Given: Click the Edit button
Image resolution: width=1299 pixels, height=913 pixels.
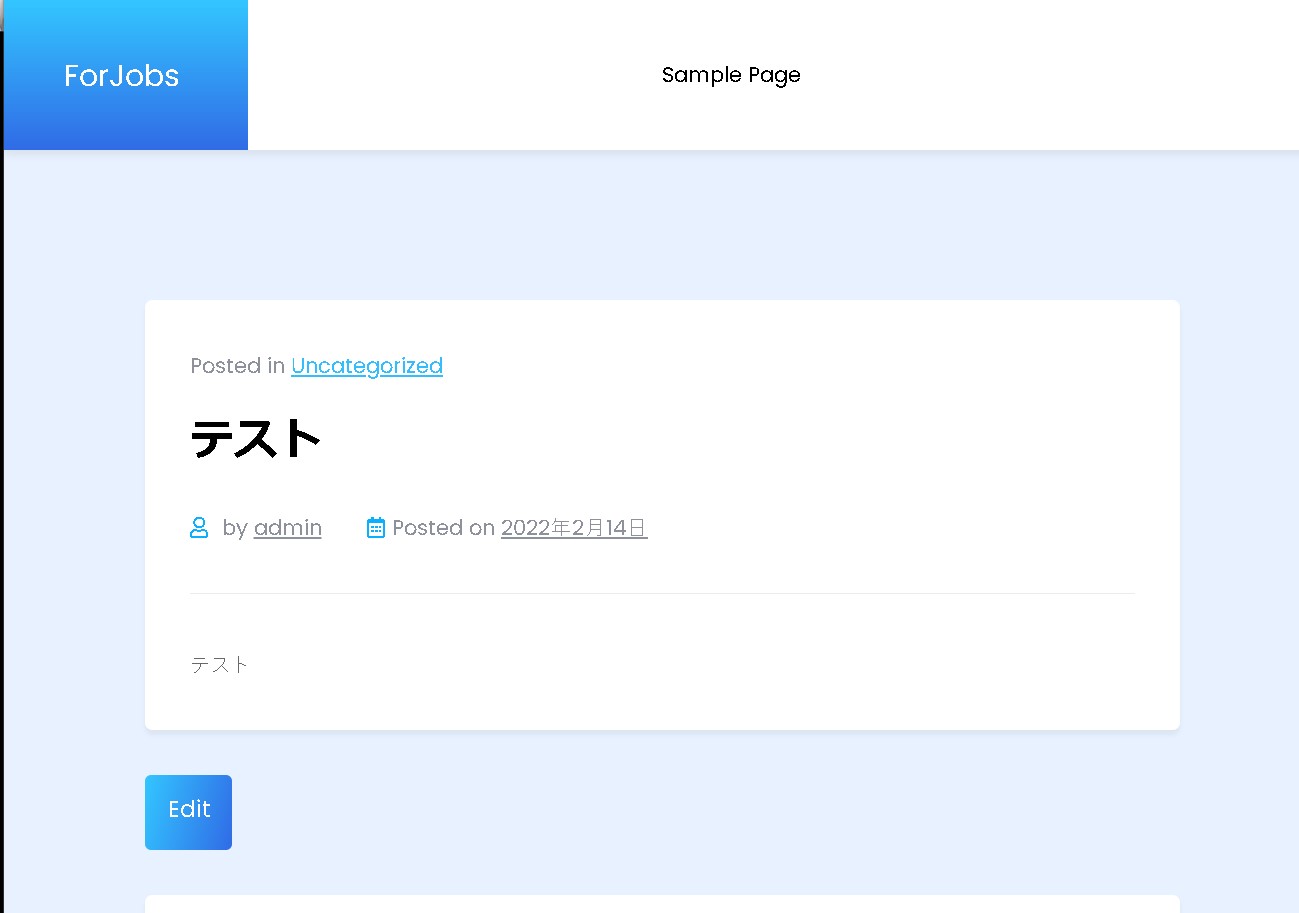Looking at the screenshot, I should point(188,811).
